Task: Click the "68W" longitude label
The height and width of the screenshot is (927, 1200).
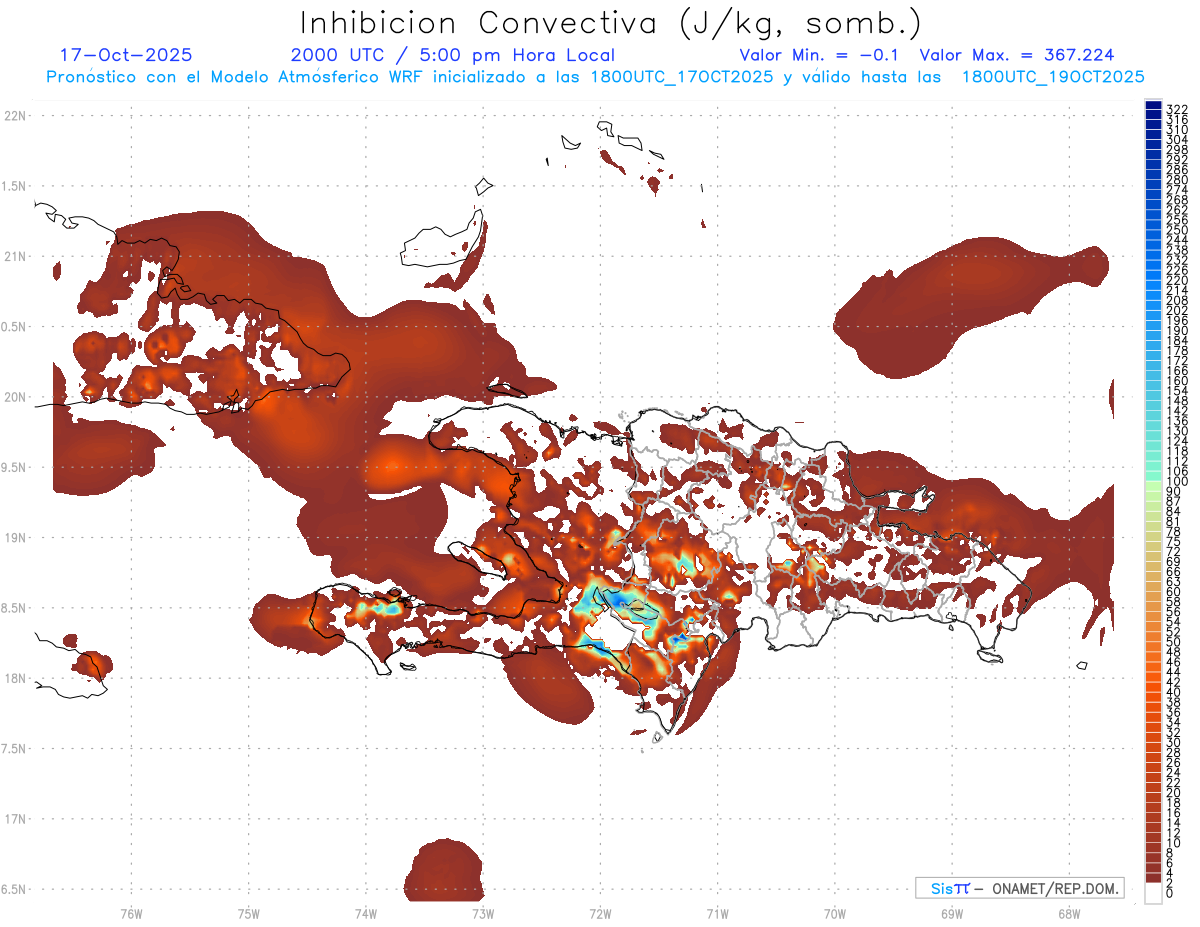Action: (1068, 913)
